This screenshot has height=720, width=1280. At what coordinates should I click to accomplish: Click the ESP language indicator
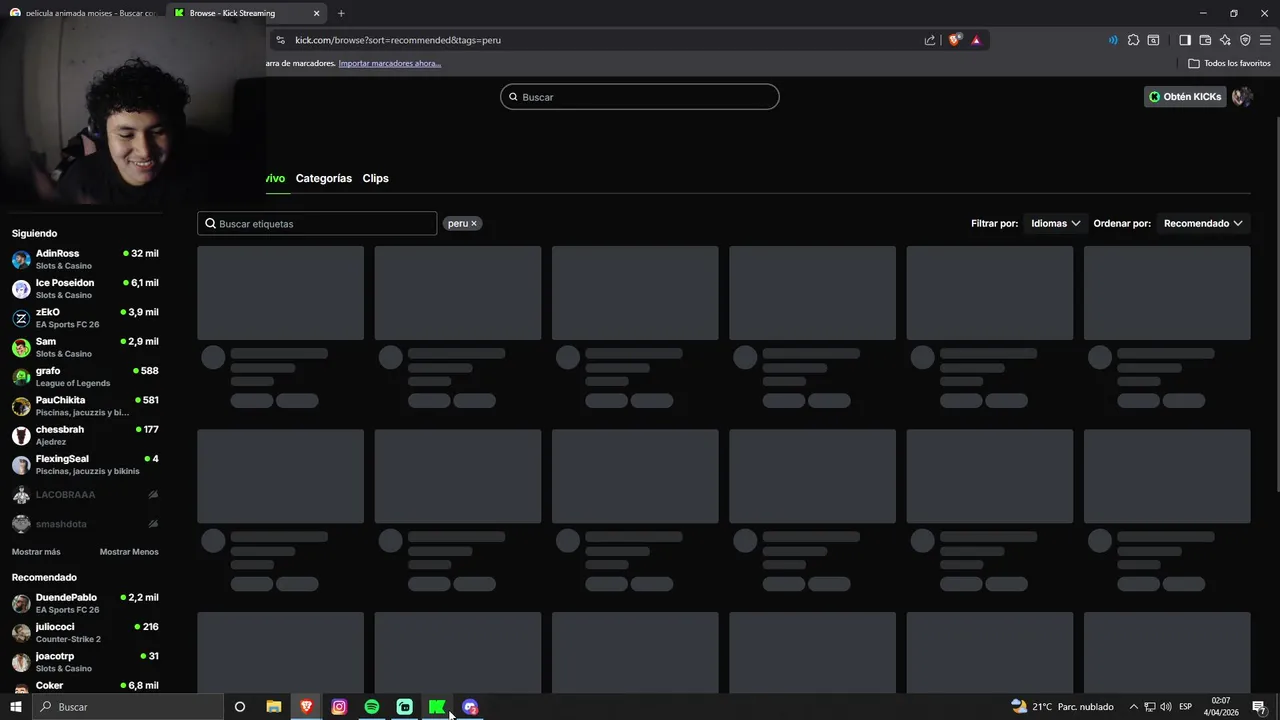point(1186,707)
